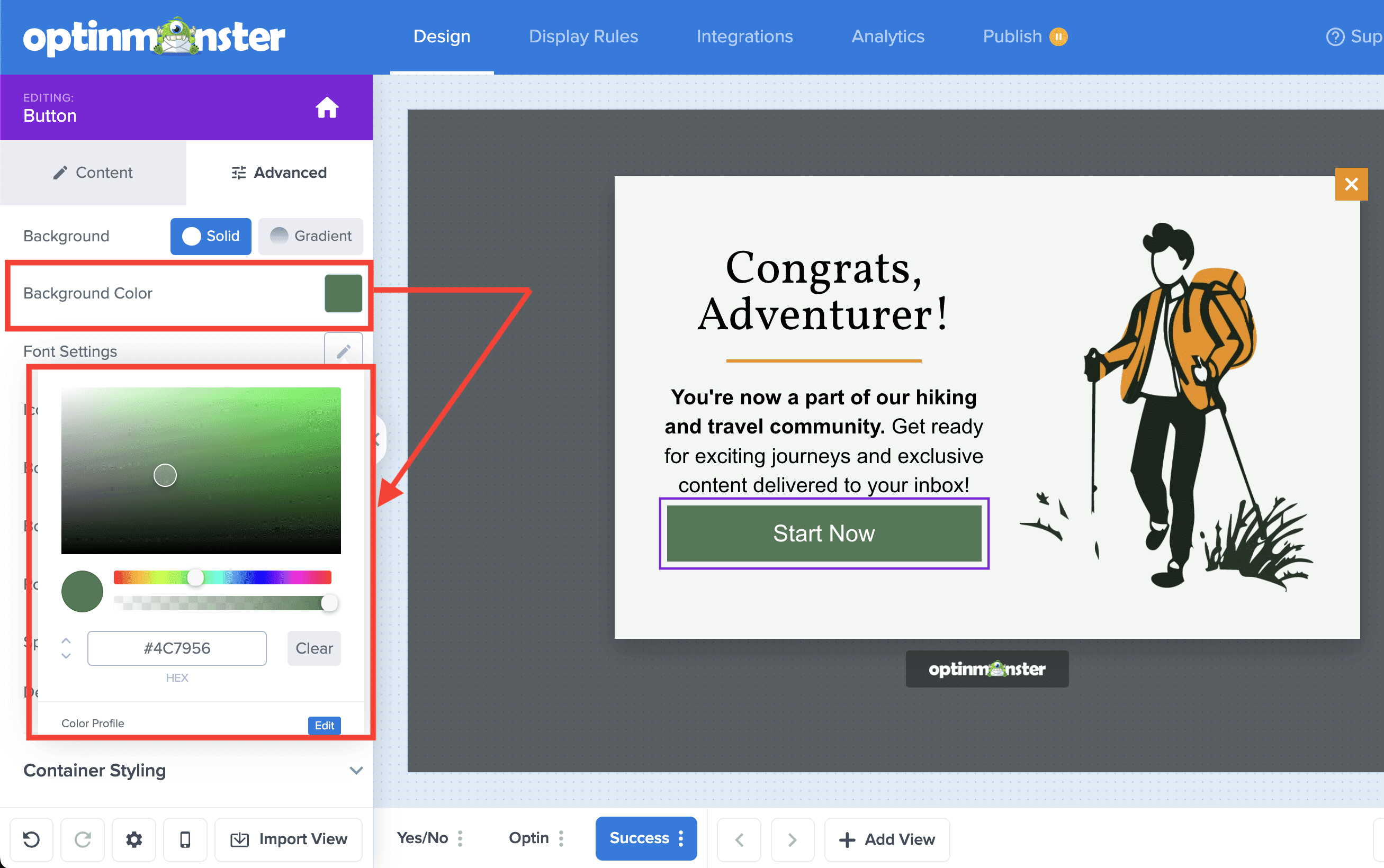Click the redo icon in bottom toolbar
Screen dimensions: 1384x868
pos(83,839)
